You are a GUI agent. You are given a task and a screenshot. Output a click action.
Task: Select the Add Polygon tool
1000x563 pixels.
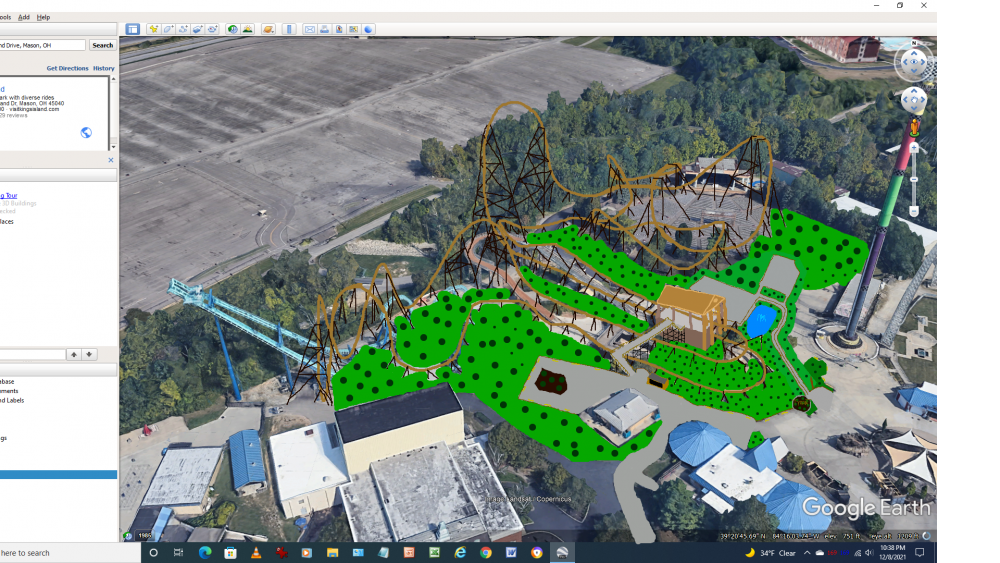pyautogui.click(x=168, y=29)
